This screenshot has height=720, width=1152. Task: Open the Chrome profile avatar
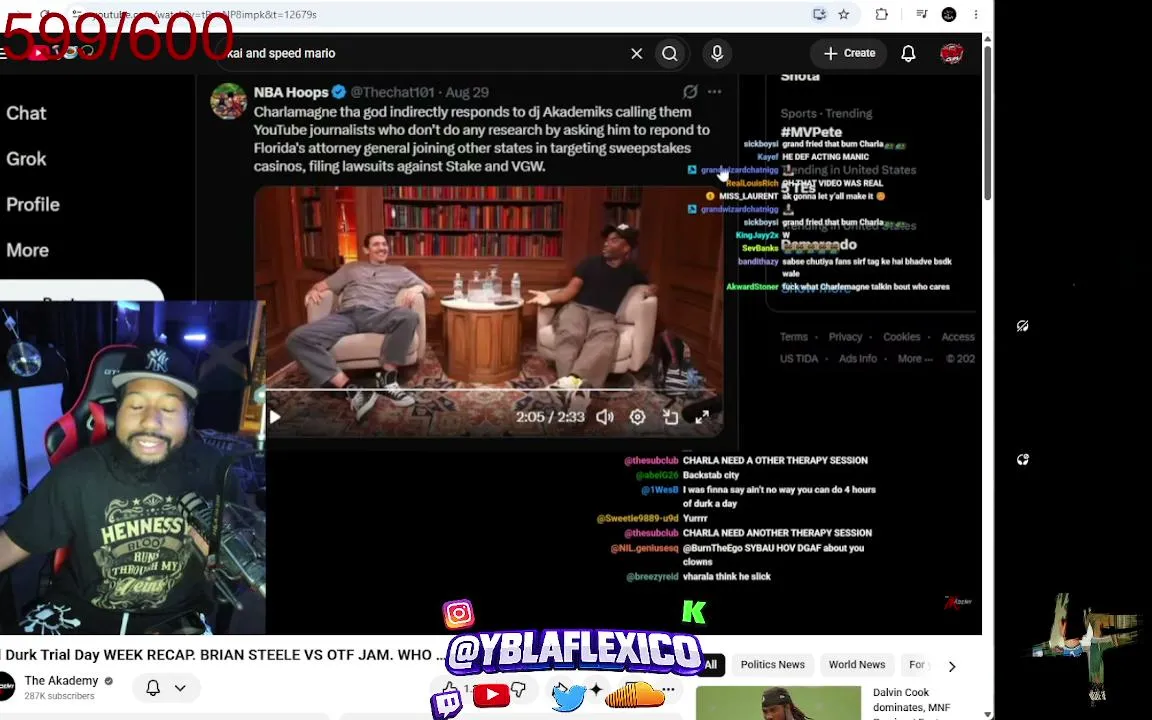point(949,14)
